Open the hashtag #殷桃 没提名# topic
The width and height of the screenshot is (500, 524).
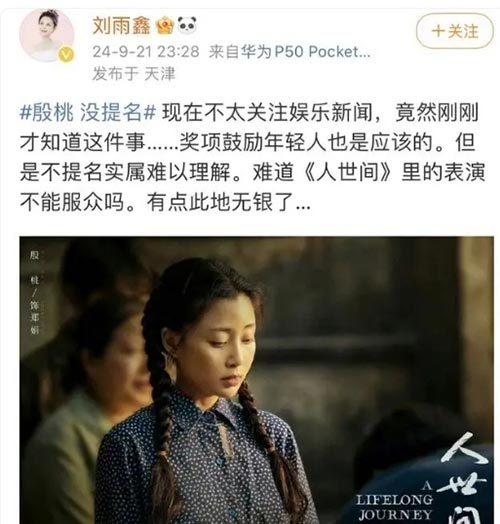coord(88,112)
